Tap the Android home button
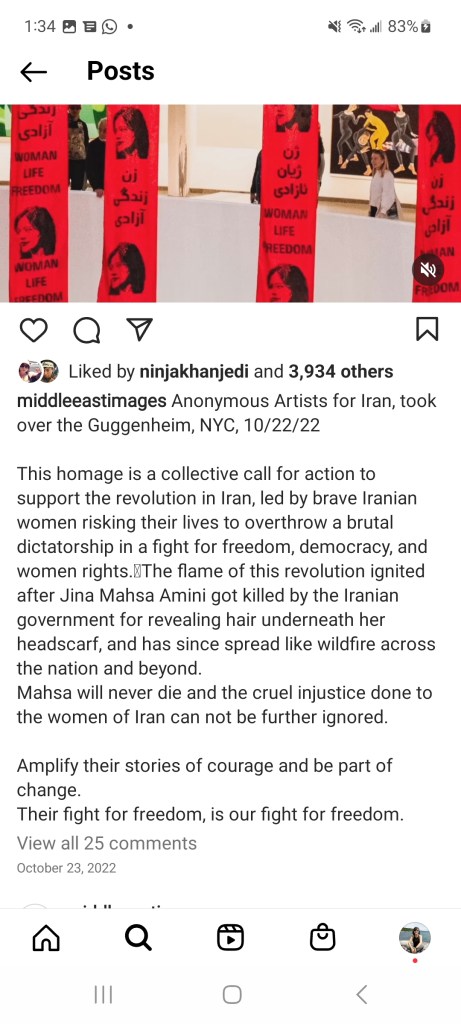This screenshot has width=461, height=1024. [232, 995]
